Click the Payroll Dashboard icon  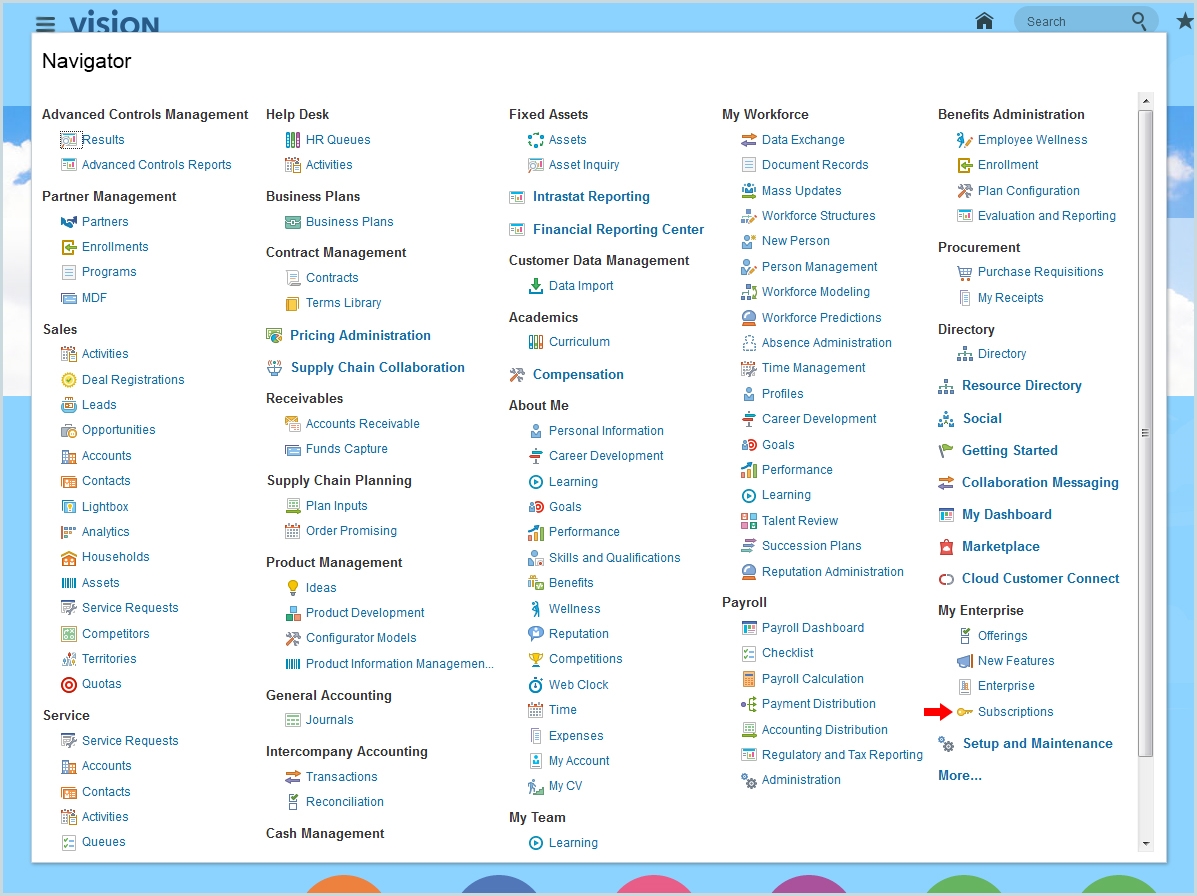pyautogui.click(x=749, y=628)
